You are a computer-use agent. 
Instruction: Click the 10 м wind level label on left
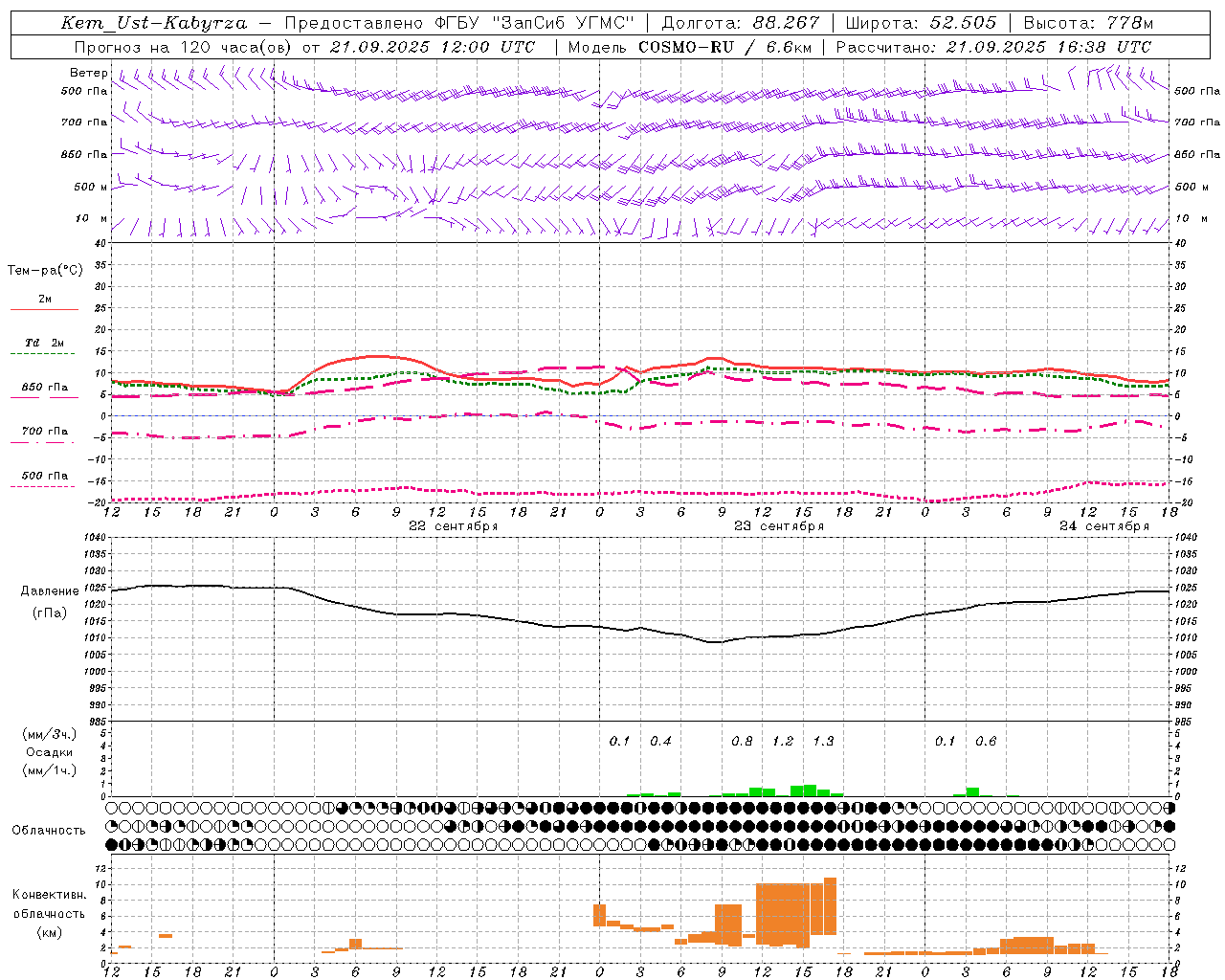[91, 218]
